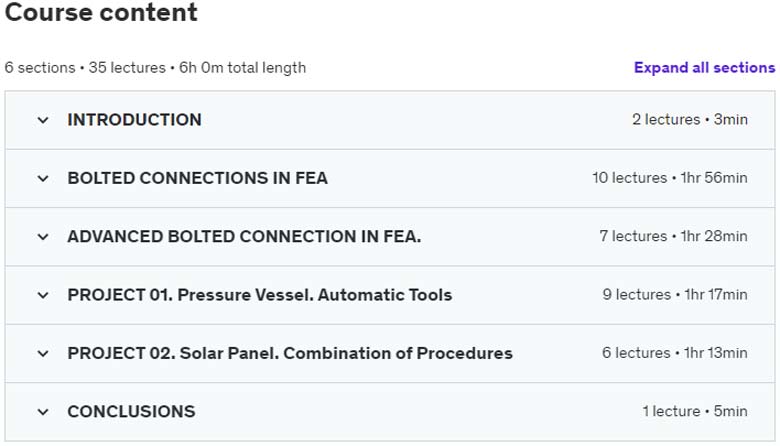Click the '2 lectures • 3min' label
The image size is (780, 446).
690,120
